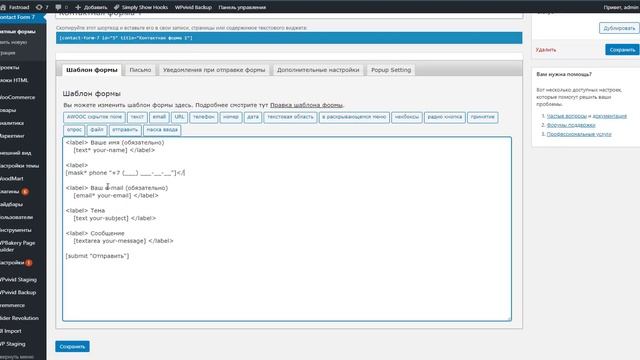Viewport: 640px width, 360px height.
Task: Open the Частые вопросы help link
Action: [567, 116]
